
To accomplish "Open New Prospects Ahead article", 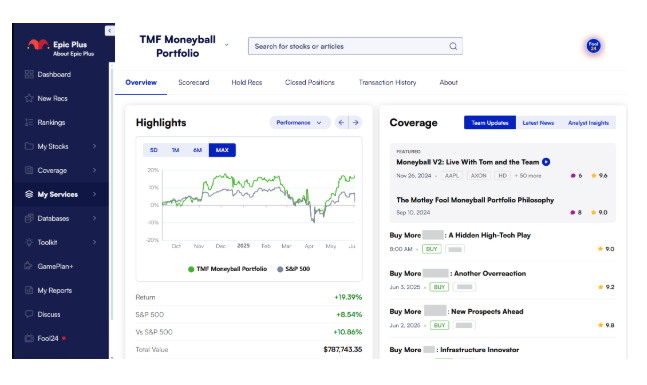I will click(456, 312).
